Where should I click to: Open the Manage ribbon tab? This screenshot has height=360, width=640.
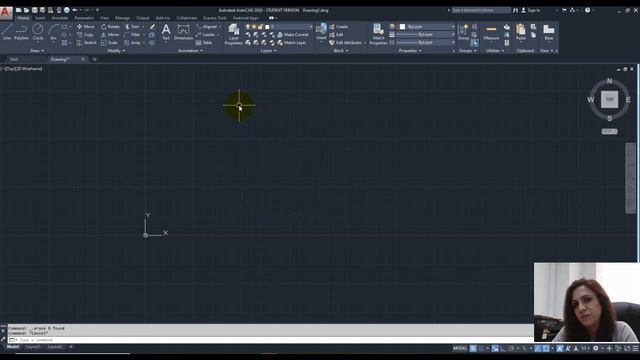[122, 18]
